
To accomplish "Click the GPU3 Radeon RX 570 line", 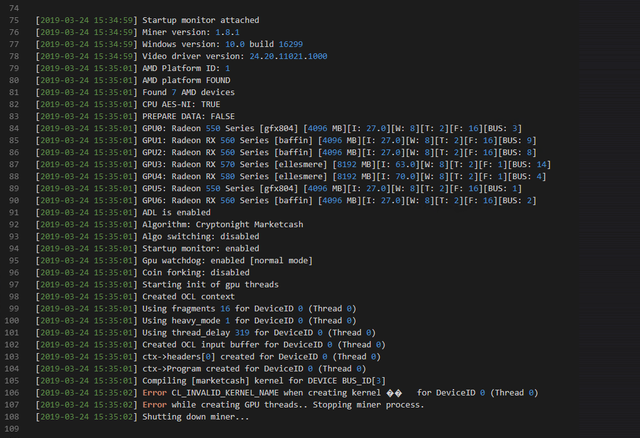I will 293,165.
